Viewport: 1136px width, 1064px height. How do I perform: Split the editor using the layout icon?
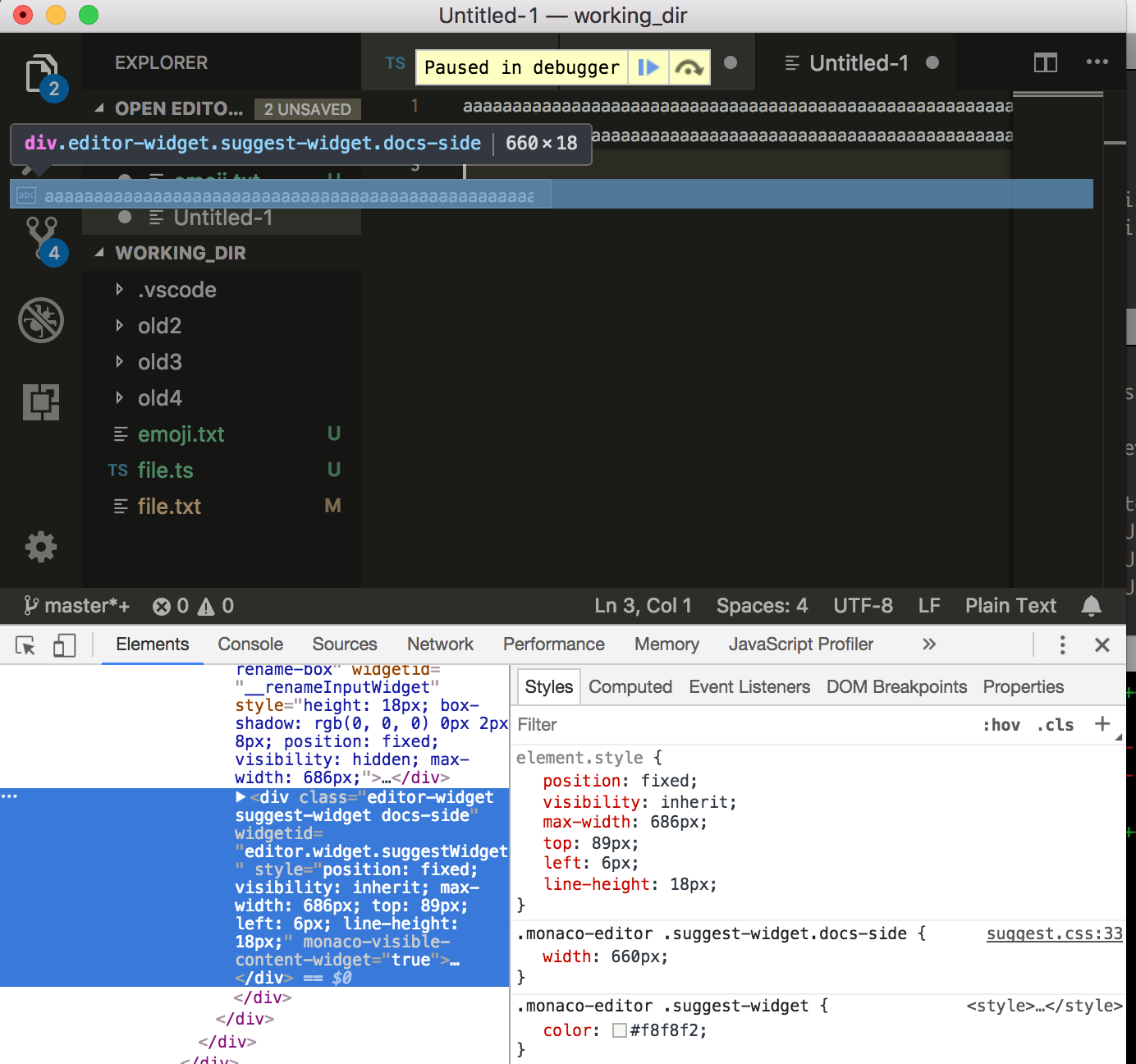click(x=1045, y=62)
